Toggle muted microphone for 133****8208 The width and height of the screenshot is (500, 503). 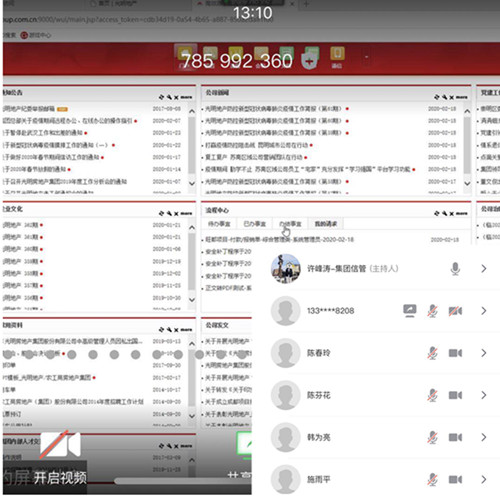pos(433,311)
